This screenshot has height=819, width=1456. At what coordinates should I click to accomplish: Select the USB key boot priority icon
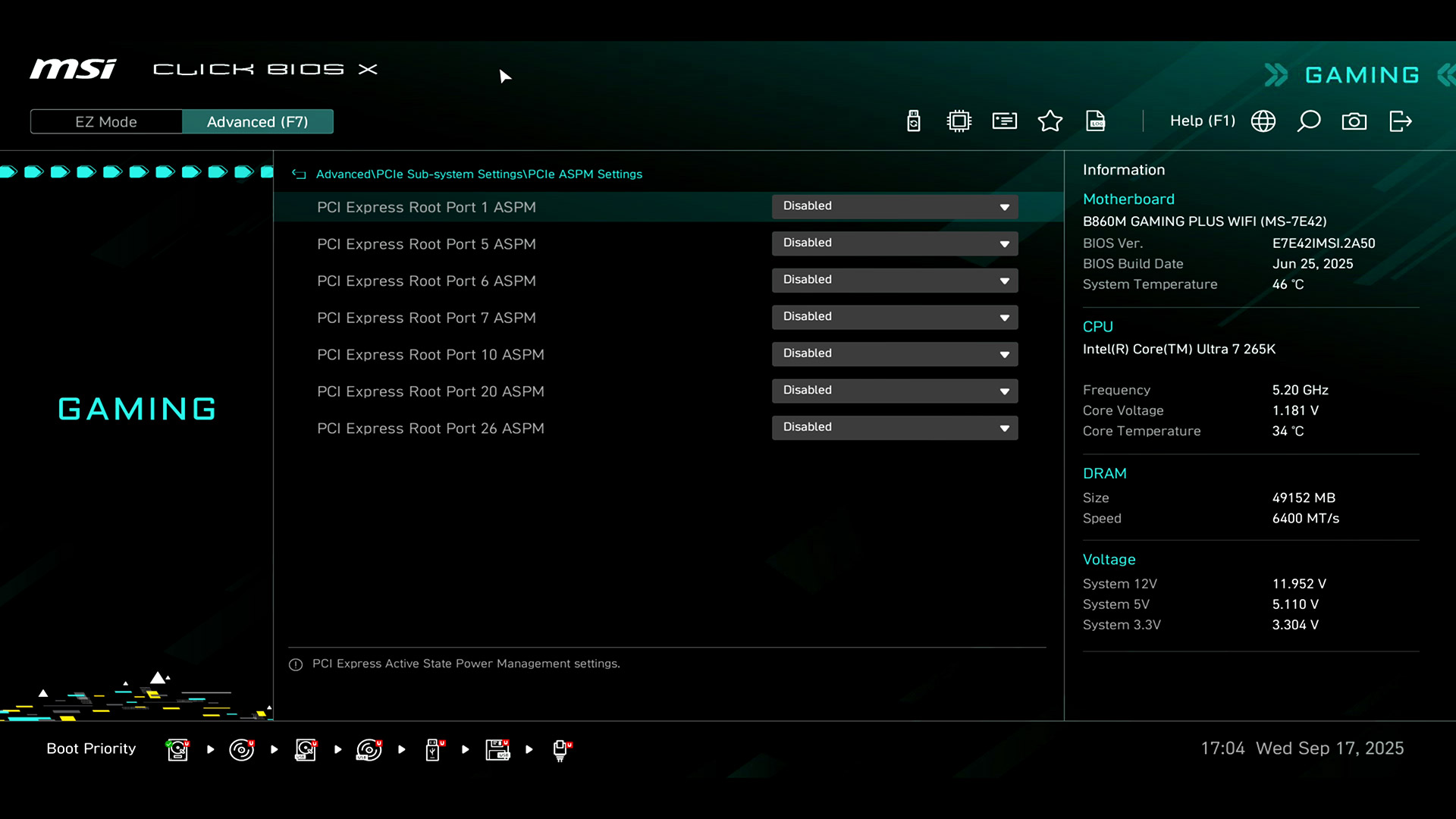(x=434, y=749)
